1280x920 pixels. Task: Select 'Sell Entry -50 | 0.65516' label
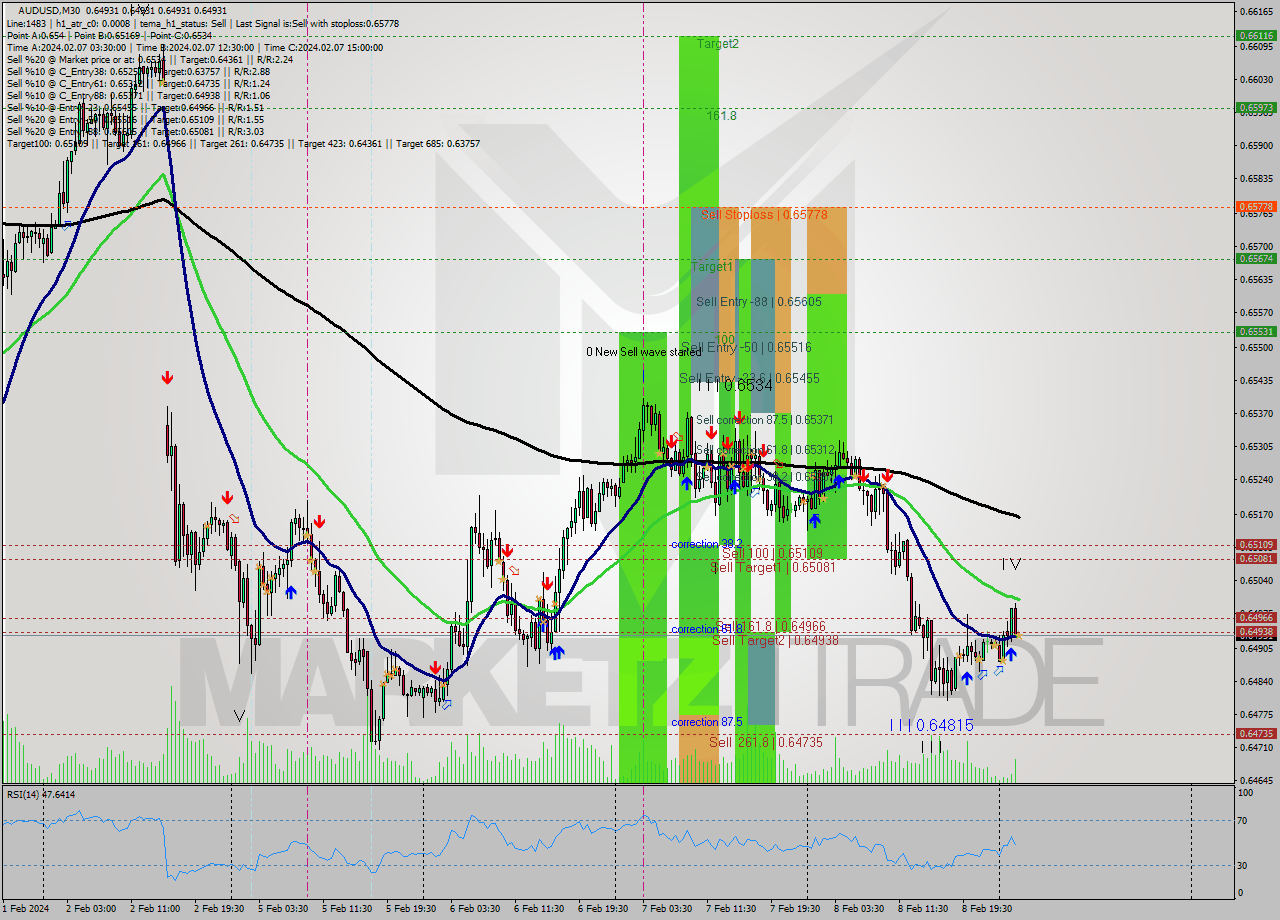pos(746,347)
